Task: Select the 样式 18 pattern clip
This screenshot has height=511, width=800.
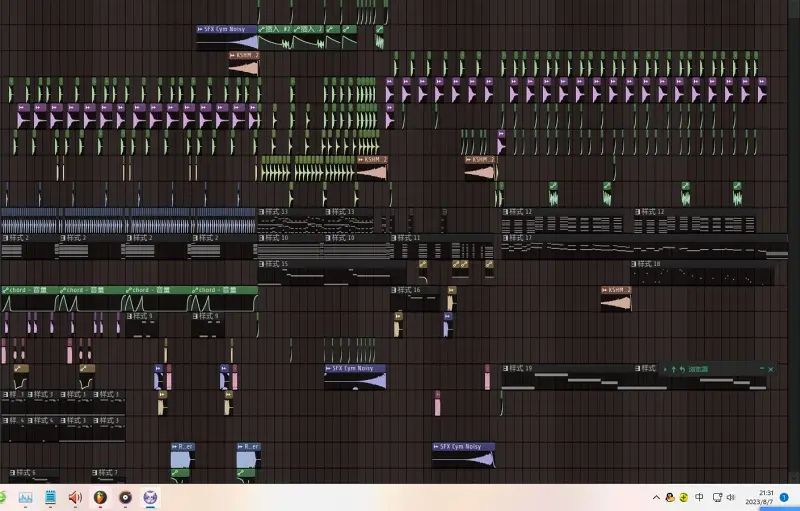Action: [702, 273]
